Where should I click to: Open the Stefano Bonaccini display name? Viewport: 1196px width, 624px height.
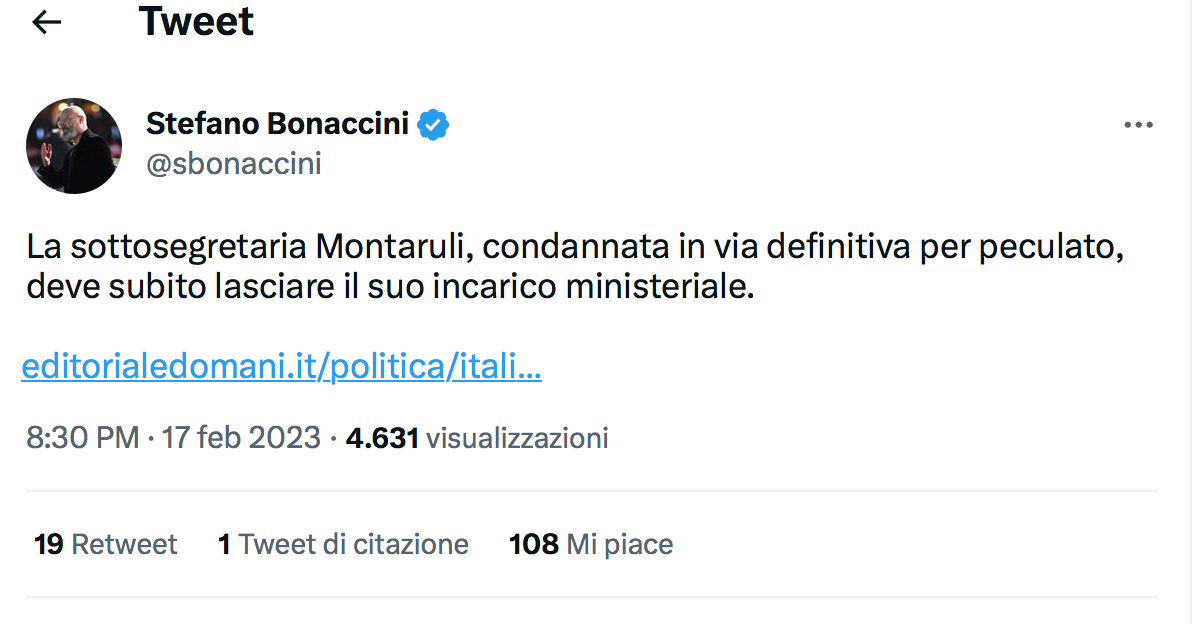click(x=277, y=124)
